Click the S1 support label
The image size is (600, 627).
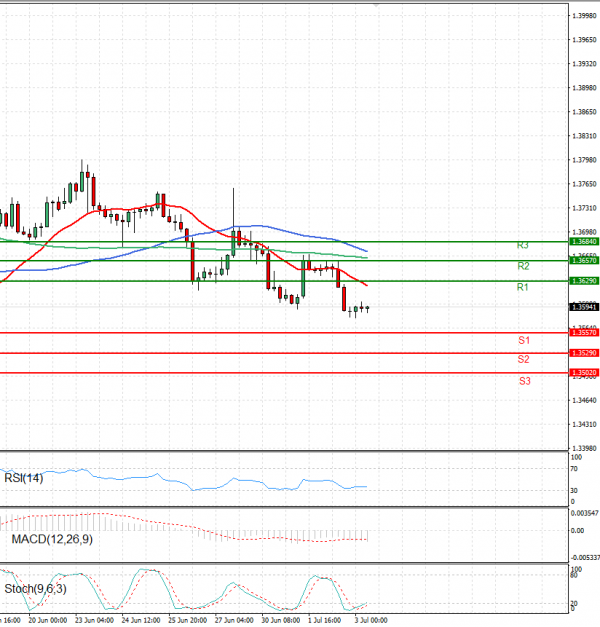pyautogui.click(x=524, y=340)
